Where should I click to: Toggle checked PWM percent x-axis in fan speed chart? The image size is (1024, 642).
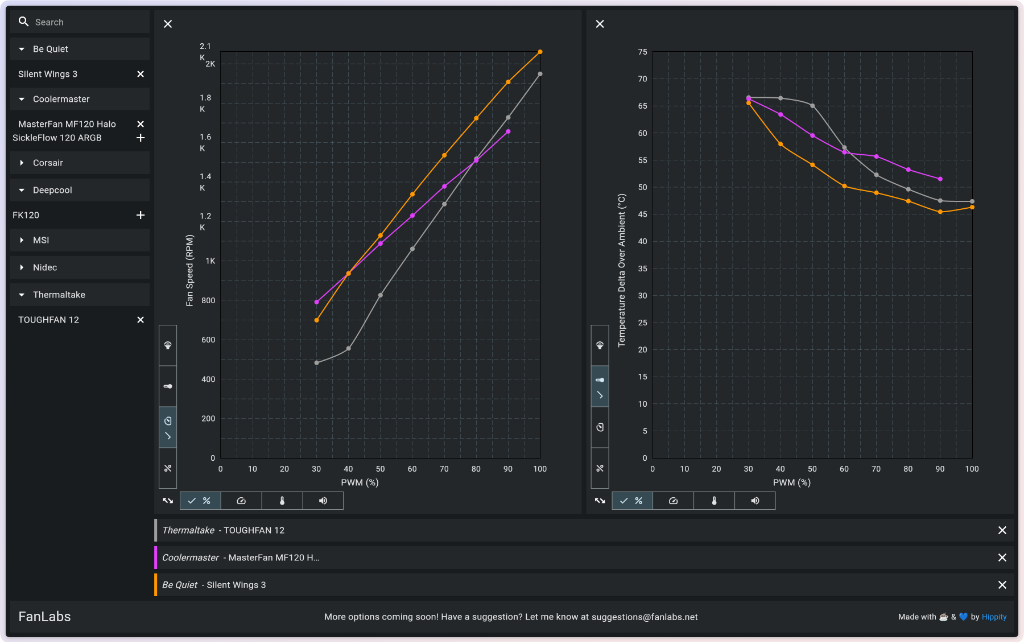click(x=200, y=501)
